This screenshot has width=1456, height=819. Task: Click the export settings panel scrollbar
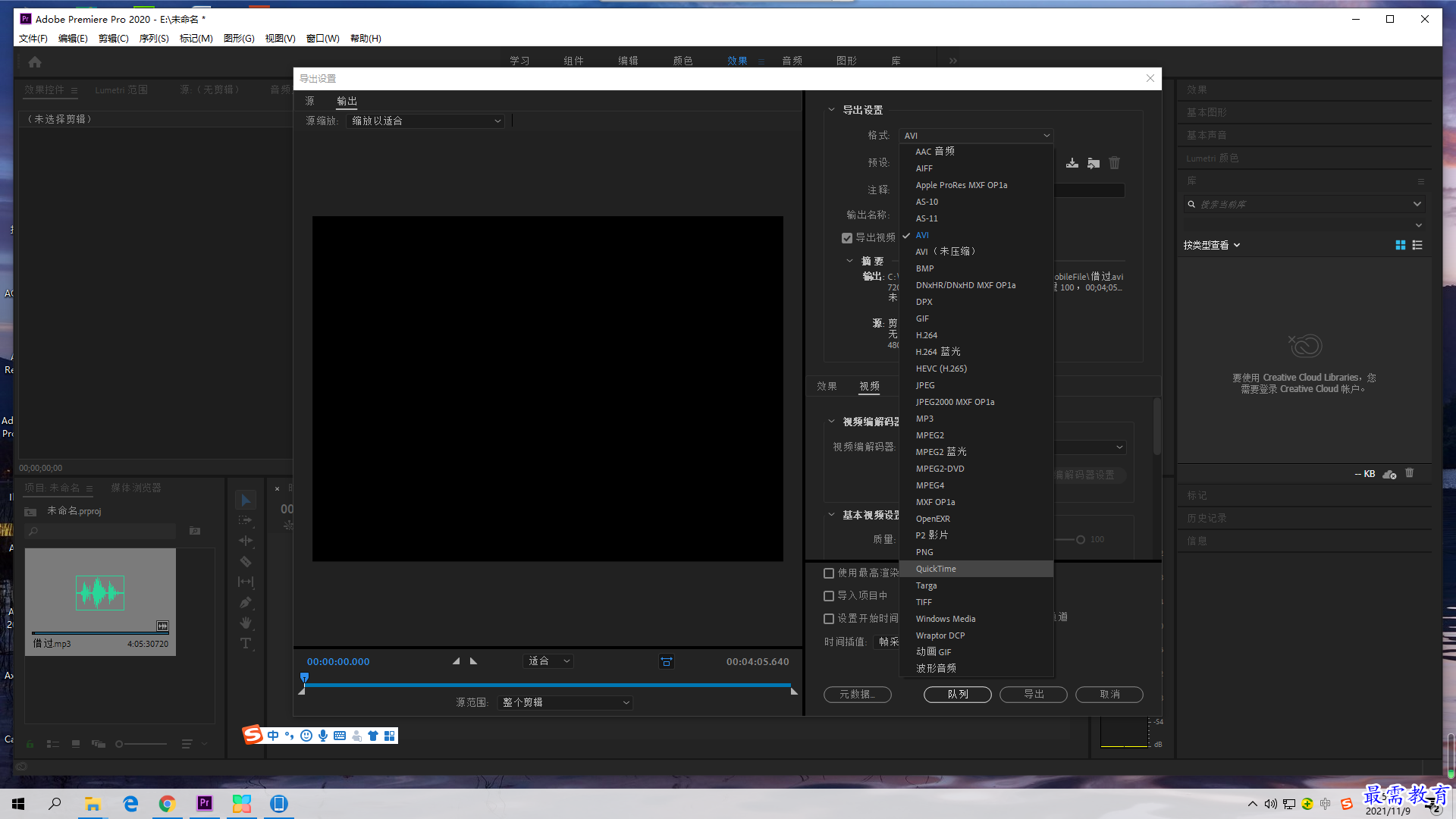[1157, 428]
